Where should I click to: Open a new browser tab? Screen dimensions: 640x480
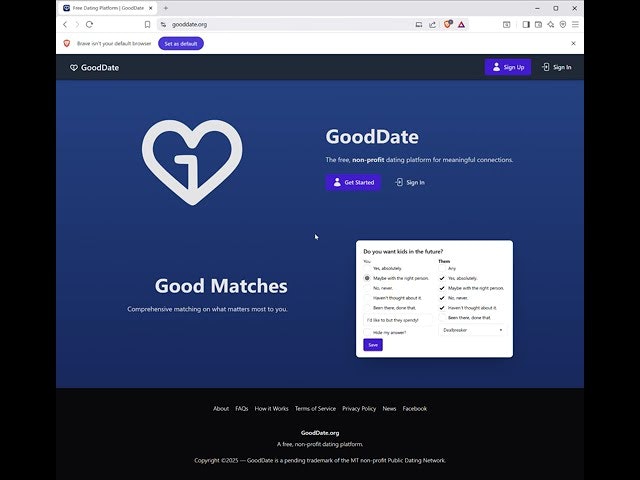point(166,8)
